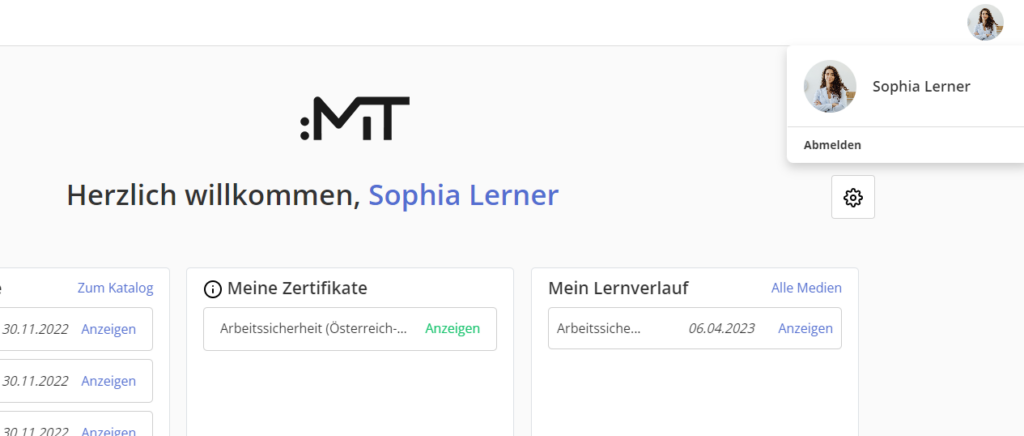
Task: Select the Arbeitssicherheit (Österreich-... certificate entry
Action: 314,328
